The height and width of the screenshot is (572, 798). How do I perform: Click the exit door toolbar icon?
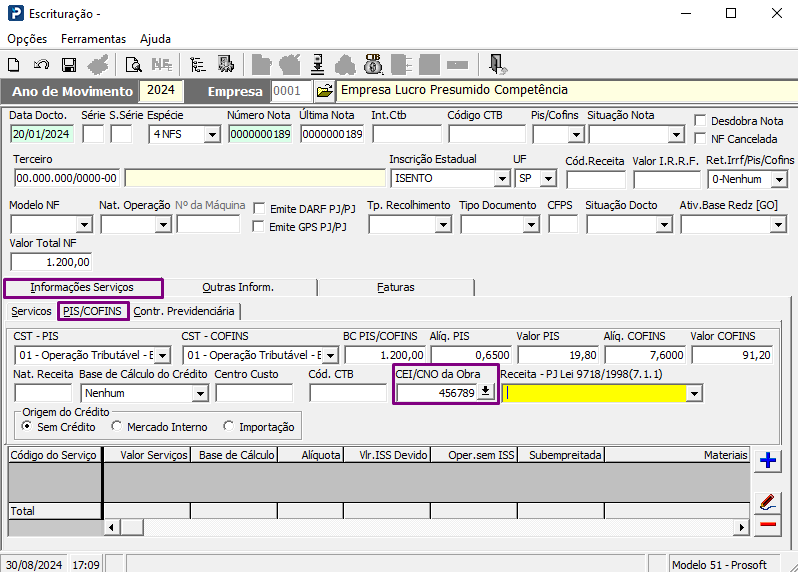pyautogui.click(x=496, y=64)
